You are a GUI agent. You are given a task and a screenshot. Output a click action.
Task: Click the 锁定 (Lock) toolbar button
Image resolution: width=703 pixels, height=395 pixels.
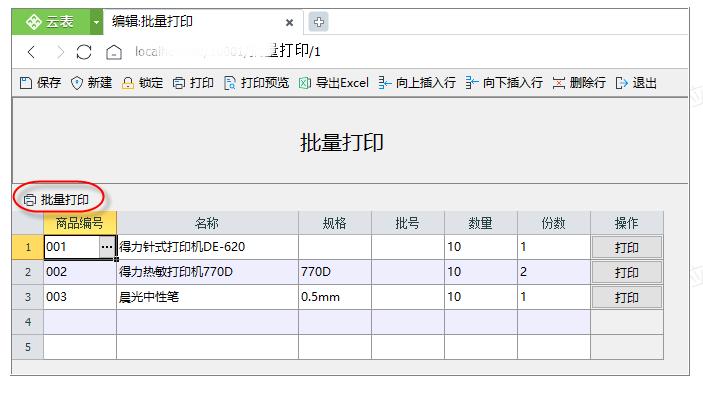pos(143,83)
